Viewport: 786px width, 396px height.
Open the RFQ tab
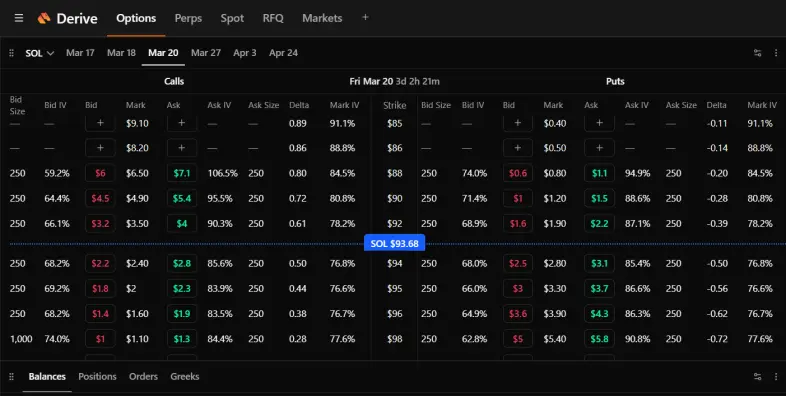tap(273, 18)
